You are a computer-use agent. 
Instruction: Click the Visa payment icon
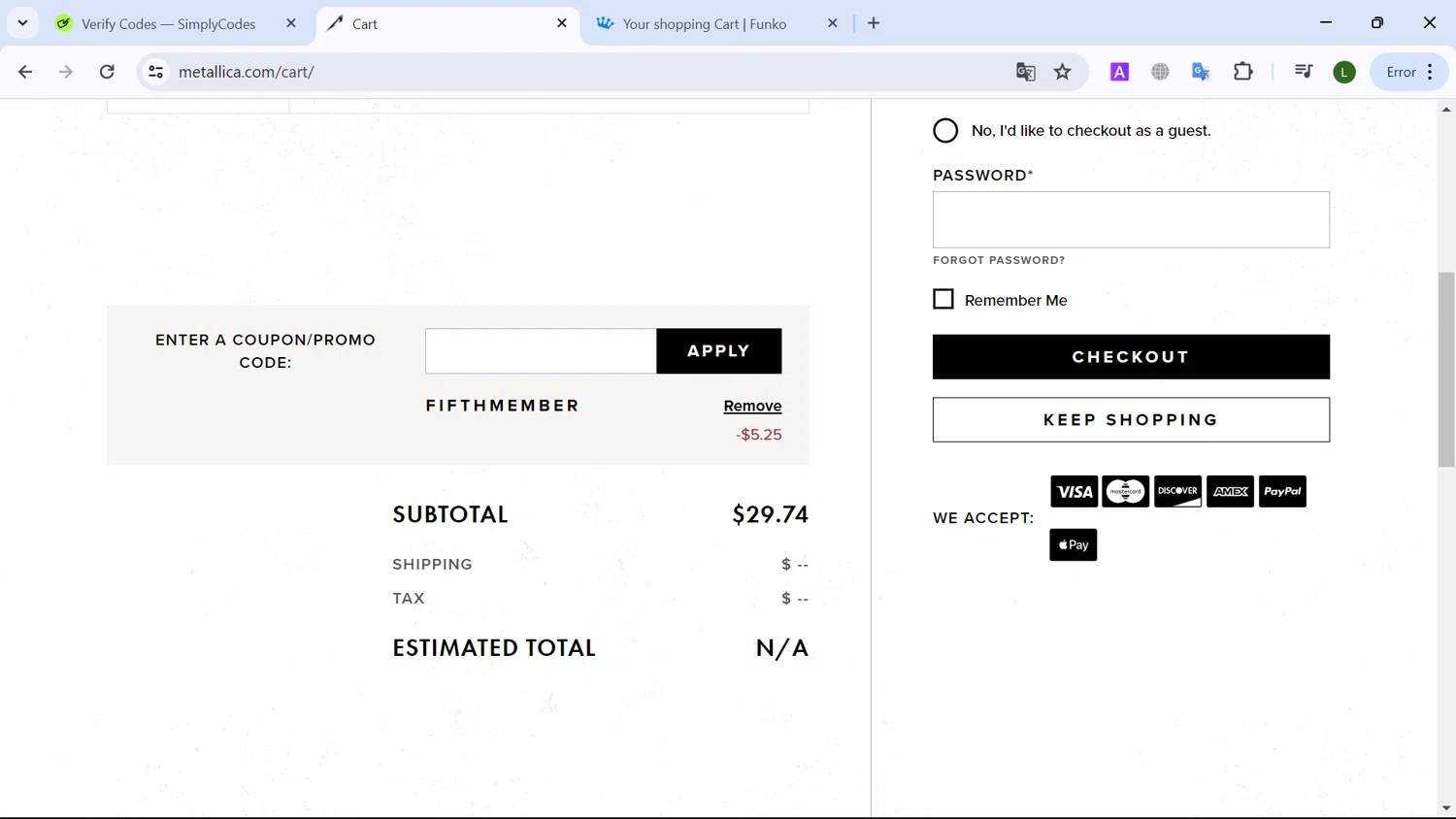point(1074,492)
